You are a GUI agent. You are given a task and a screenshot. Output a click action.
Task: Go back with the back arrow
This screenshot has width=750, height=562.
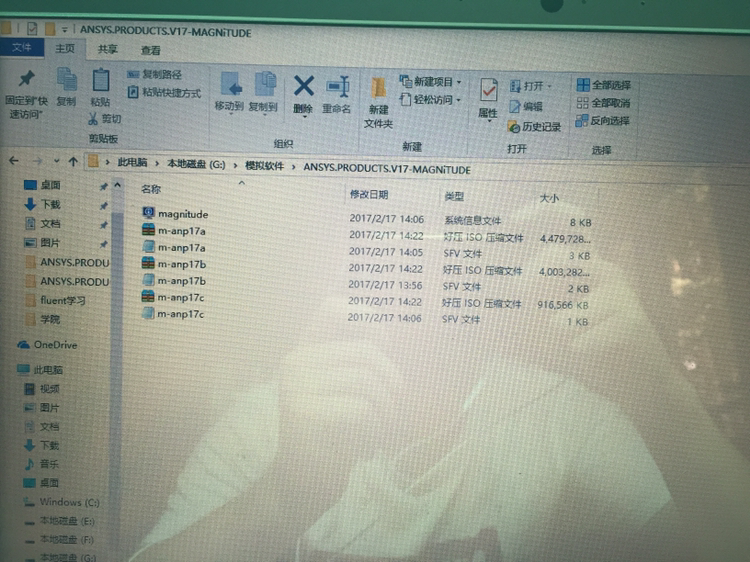click(14, 161)
